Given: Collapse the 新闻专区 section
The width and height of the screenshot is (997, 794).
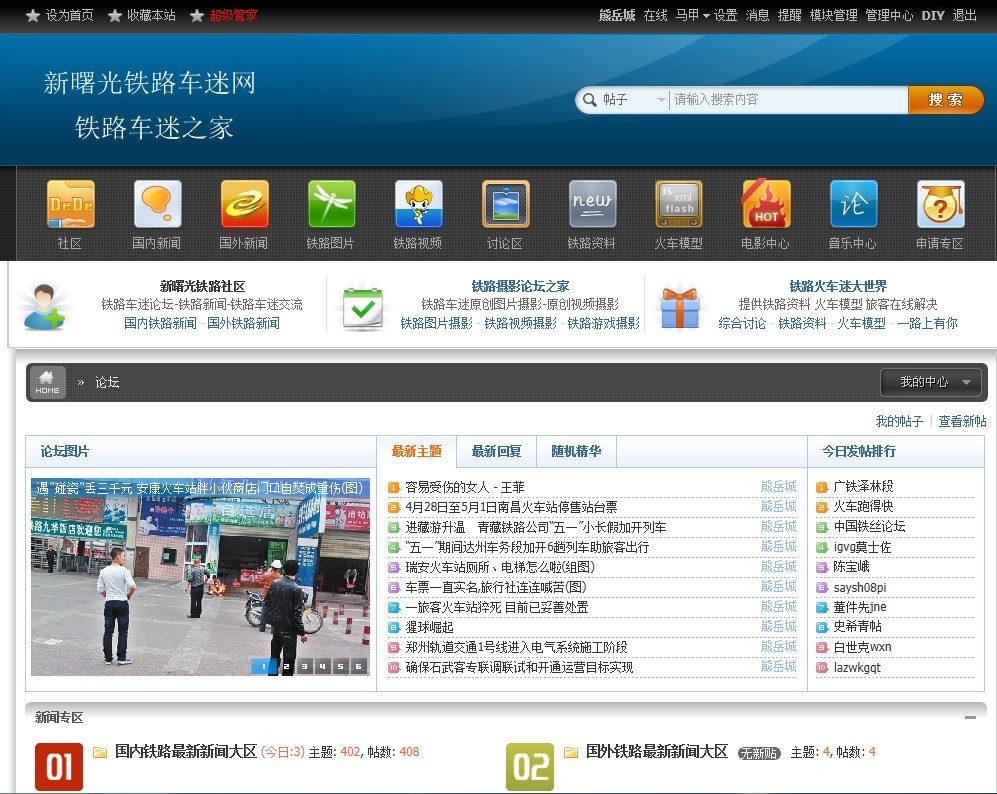Looking at the screenshot, I should pos(970,718).
